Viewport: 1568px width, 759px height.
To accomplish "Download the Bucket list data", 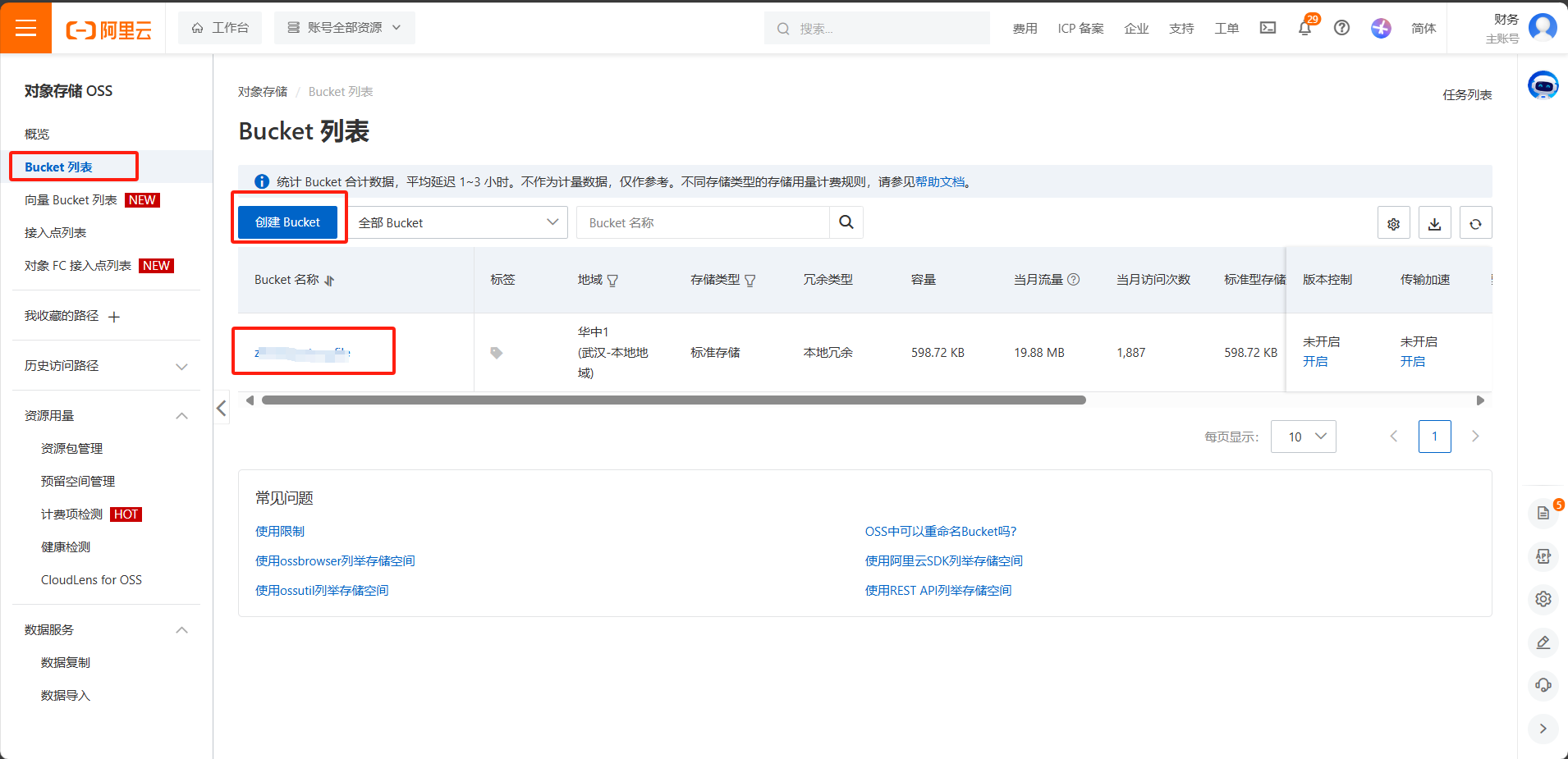I will tap(1434, 222).
